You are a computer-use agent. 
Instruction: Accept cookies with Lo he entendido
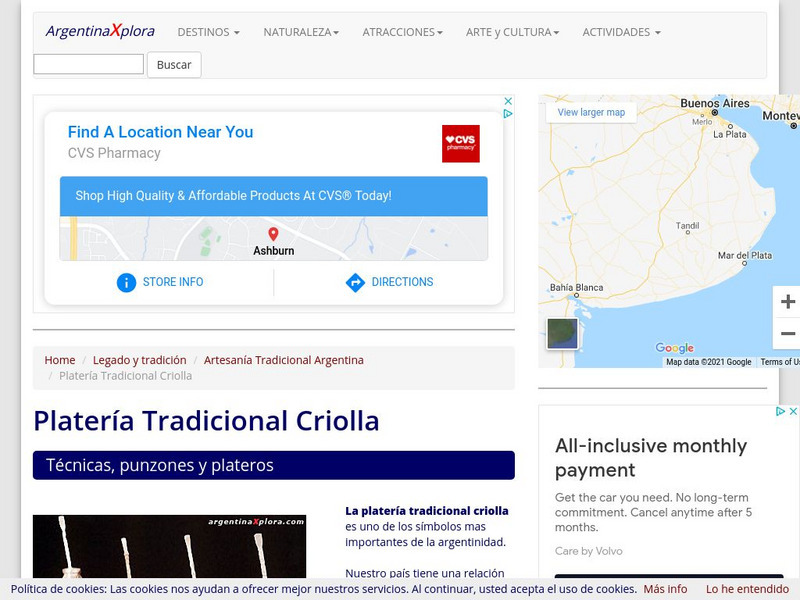pyautogui.click(x=747, y=589)
